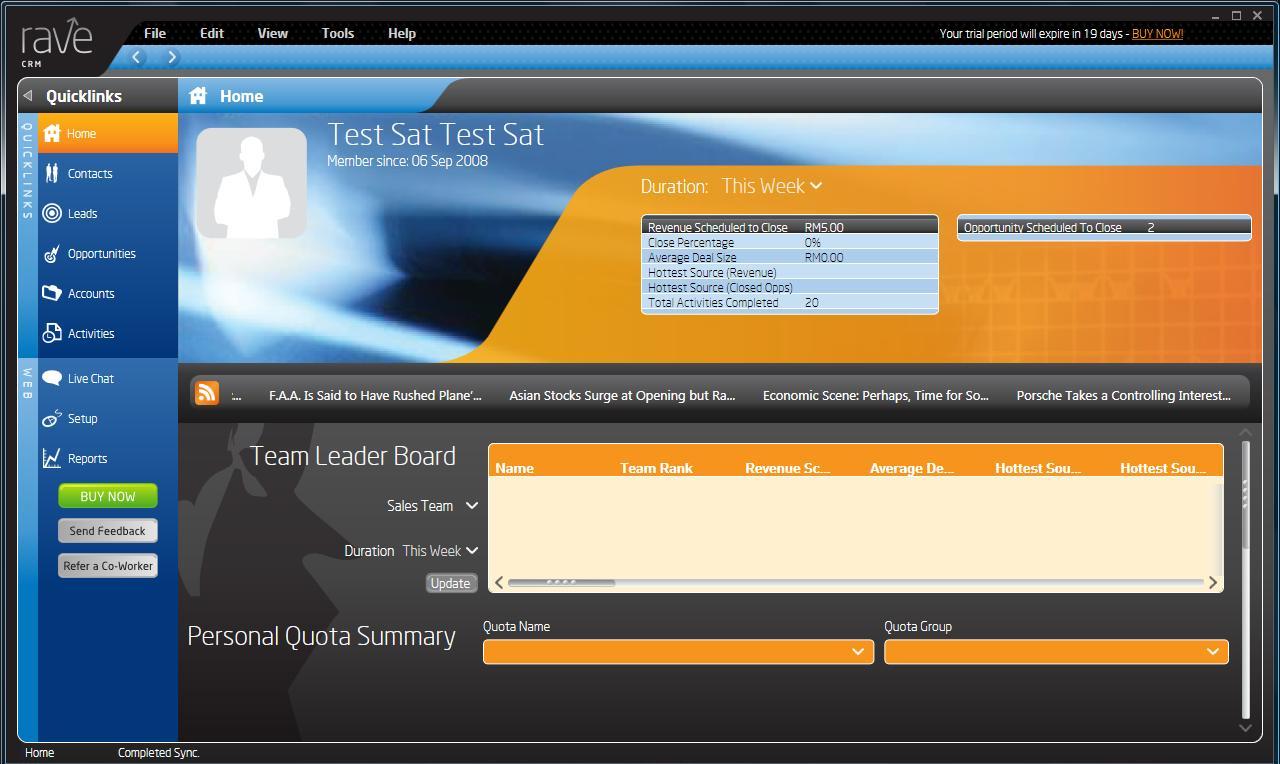This screenshot has height=764, width=1280.
Task: Open the Sales Team dropdown
Action: pyautogui.click(x=472, y=506)
